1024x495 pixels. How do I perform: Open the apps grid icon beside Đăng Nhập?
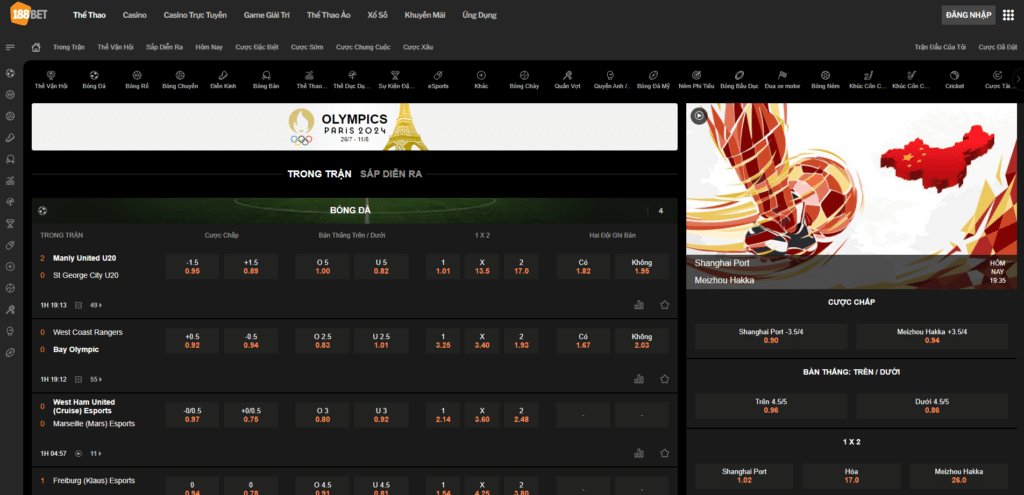tap(1008, 15)
